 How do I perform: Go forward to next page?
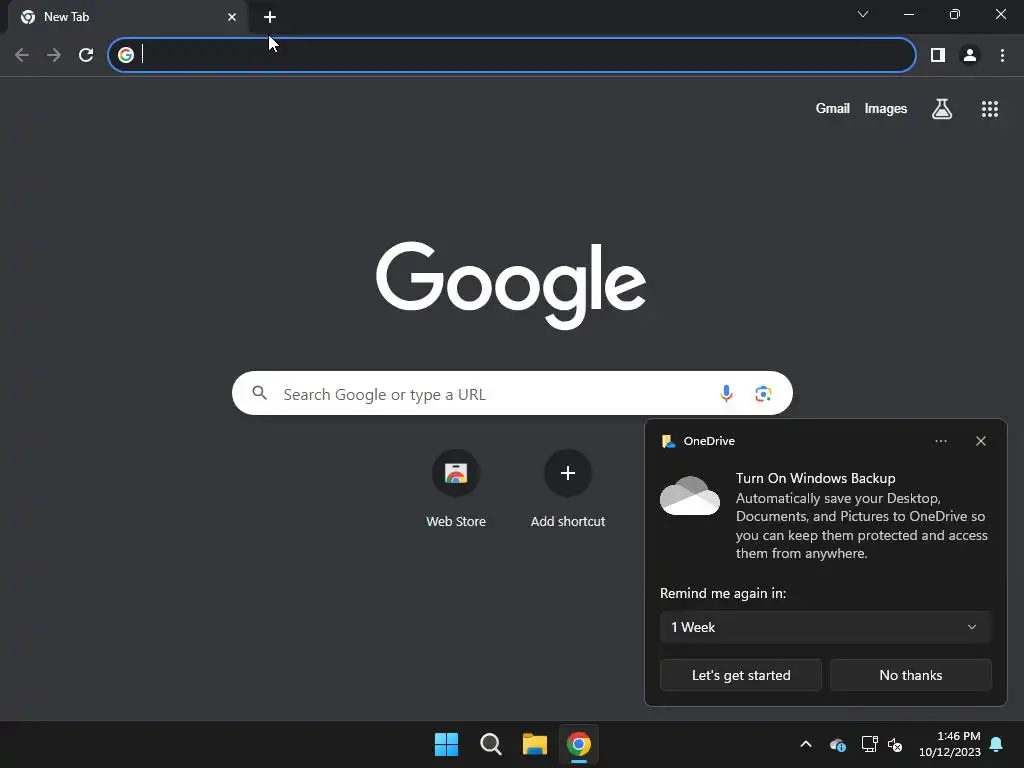(x=54, y=55)
